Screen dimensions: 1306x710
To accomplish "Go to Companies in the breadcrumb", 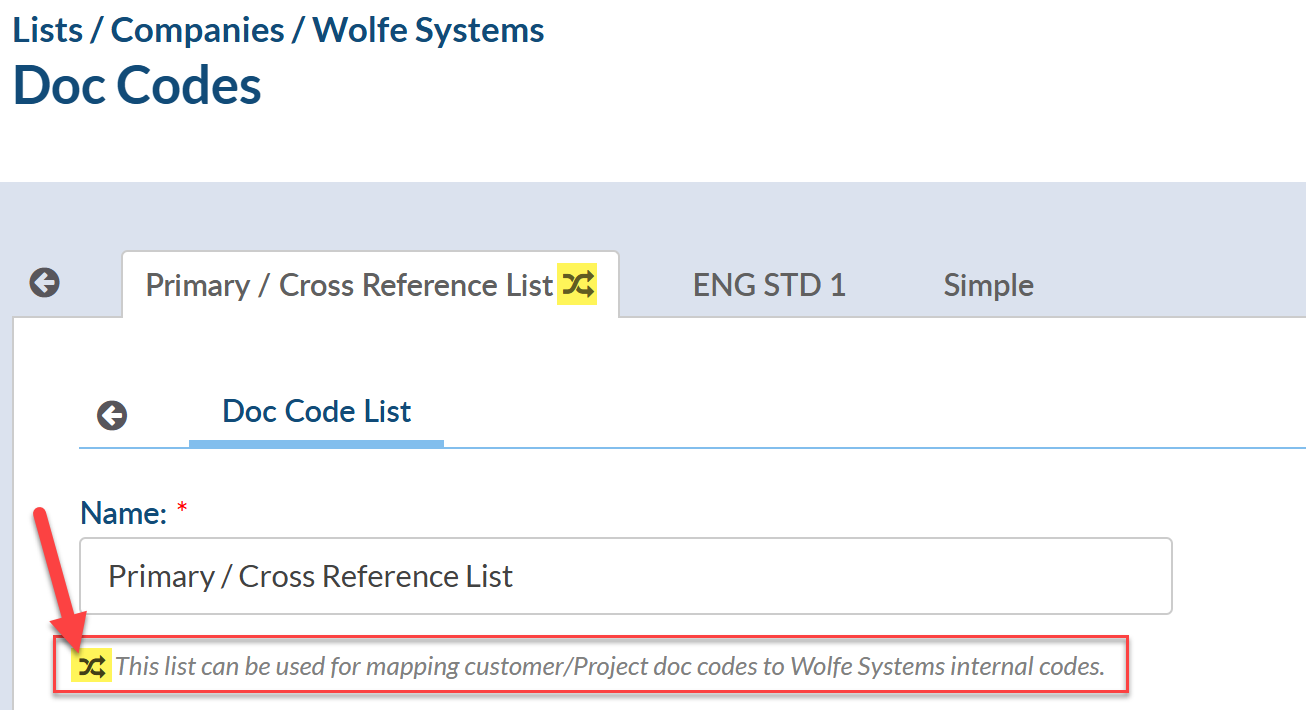I will click(x=197, y=30).
